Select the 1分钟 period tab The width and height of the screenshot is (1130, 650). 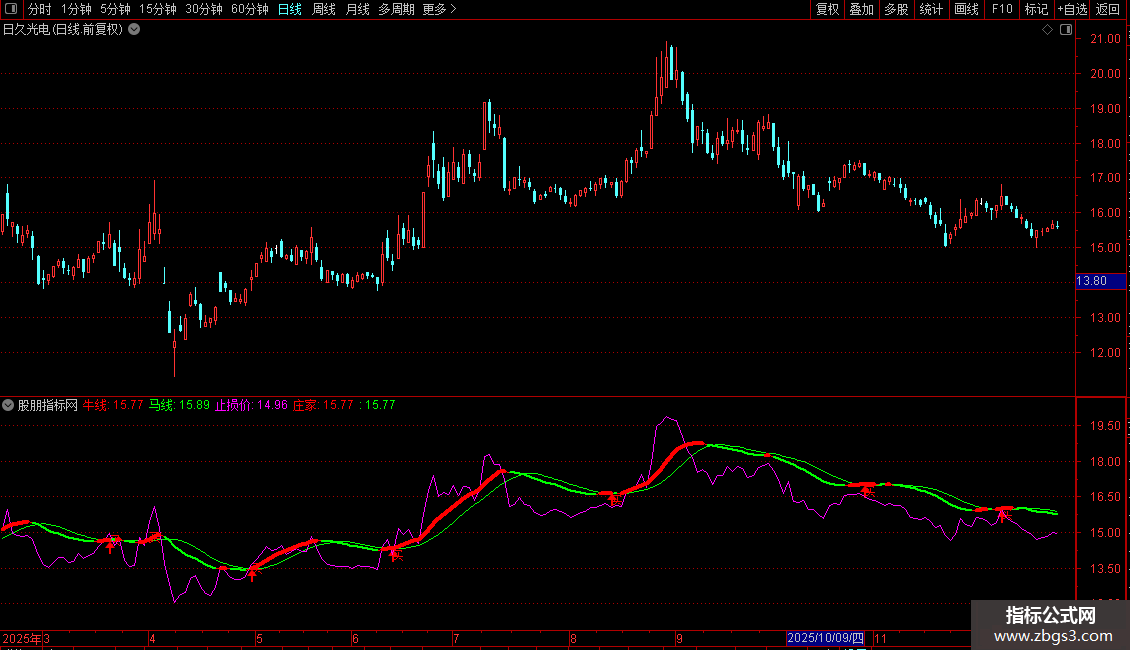[x=76, y=9]
